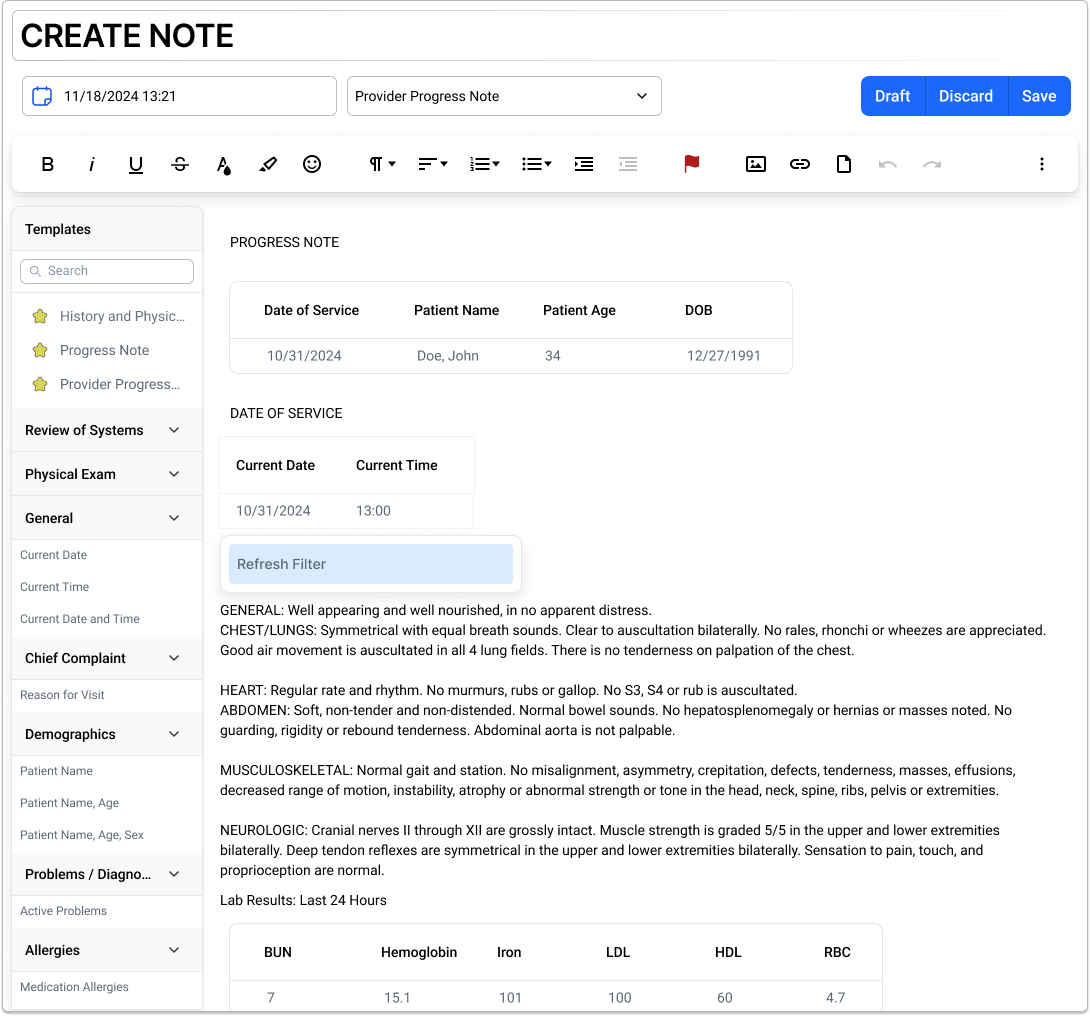Click the document page icon
The image size is (1090, 1016).
844,164
